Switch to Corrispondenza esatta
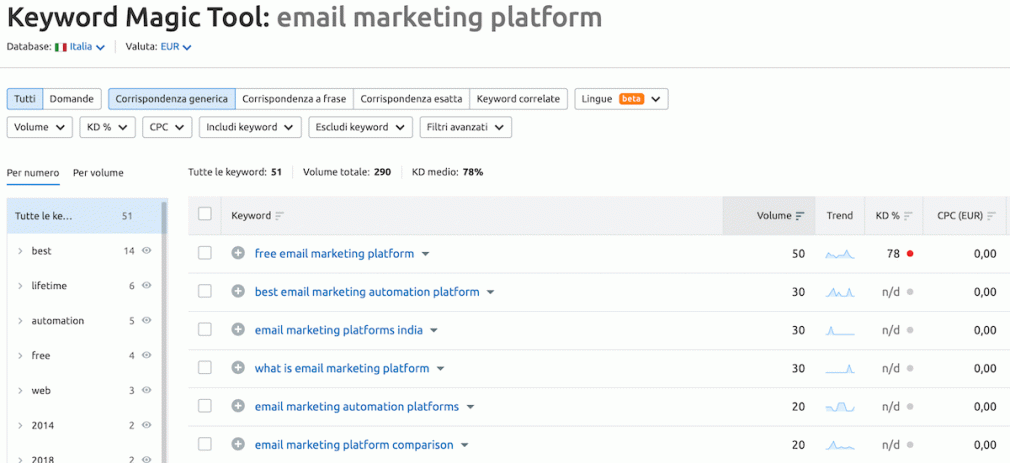The width and height of the screenshot is (1010, 463). coord(411,99)
